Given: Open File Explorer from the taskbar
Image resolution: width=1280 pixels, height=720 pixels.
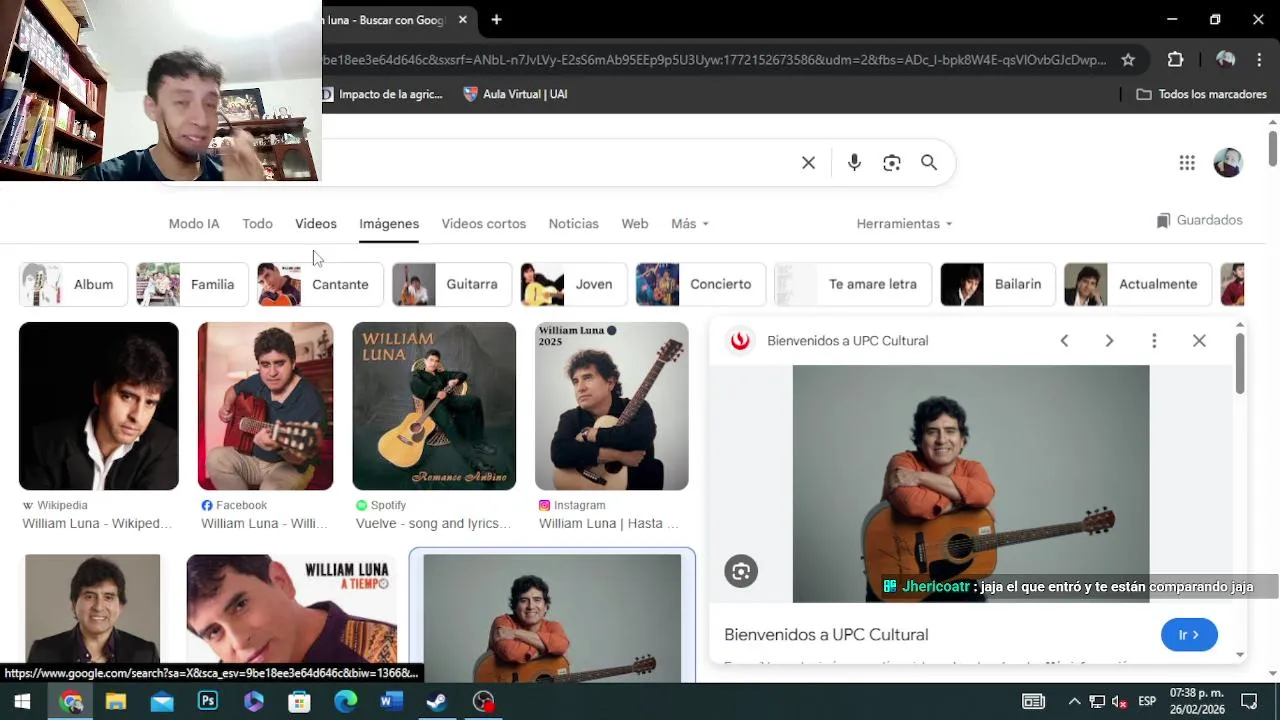Looking at the screenshot, I should [116, 701].
